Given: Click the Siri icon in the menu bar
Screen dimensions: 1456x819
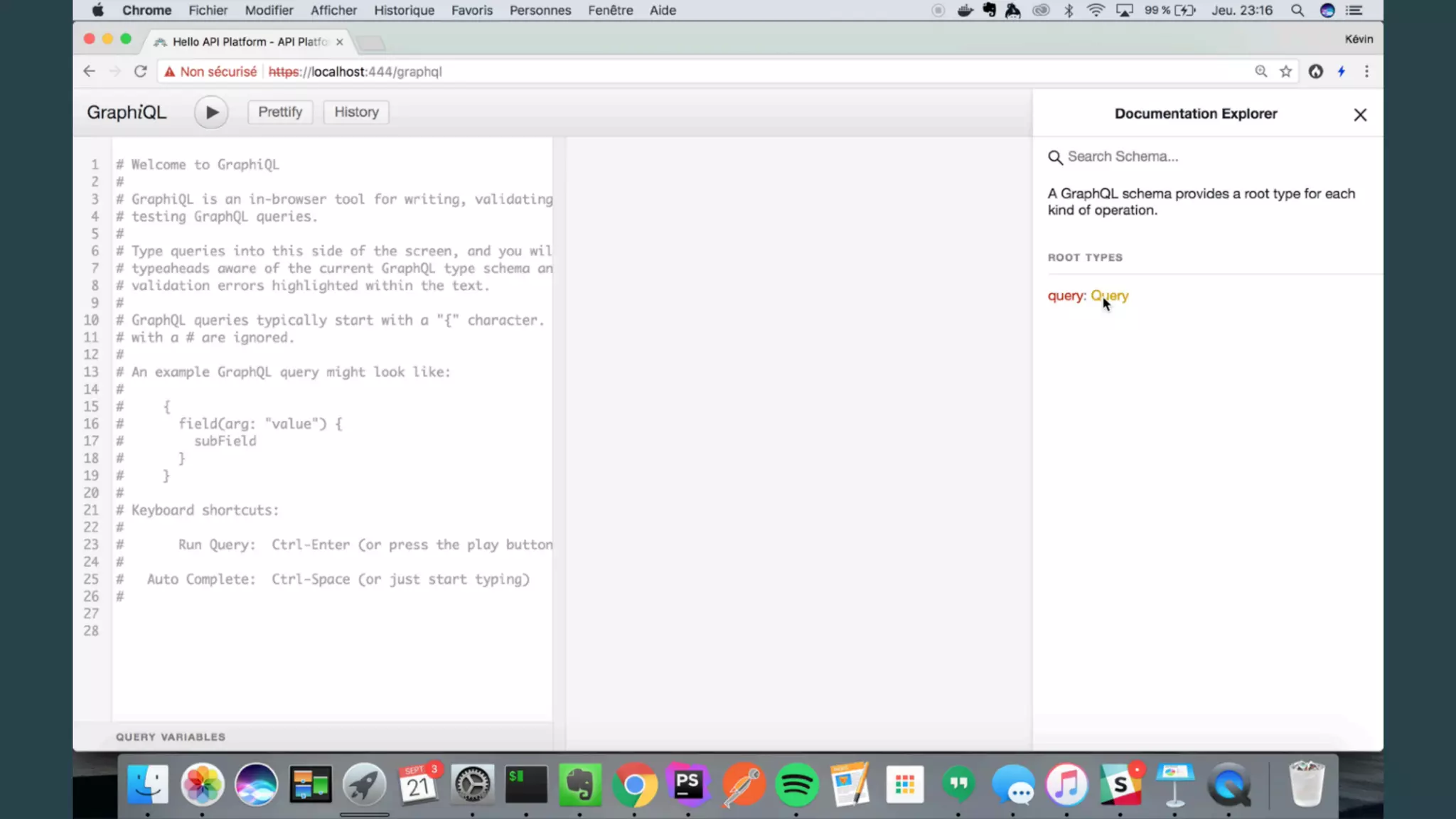Looking at the screenshot, I should pyautogui.click(x=1327, y=10).
